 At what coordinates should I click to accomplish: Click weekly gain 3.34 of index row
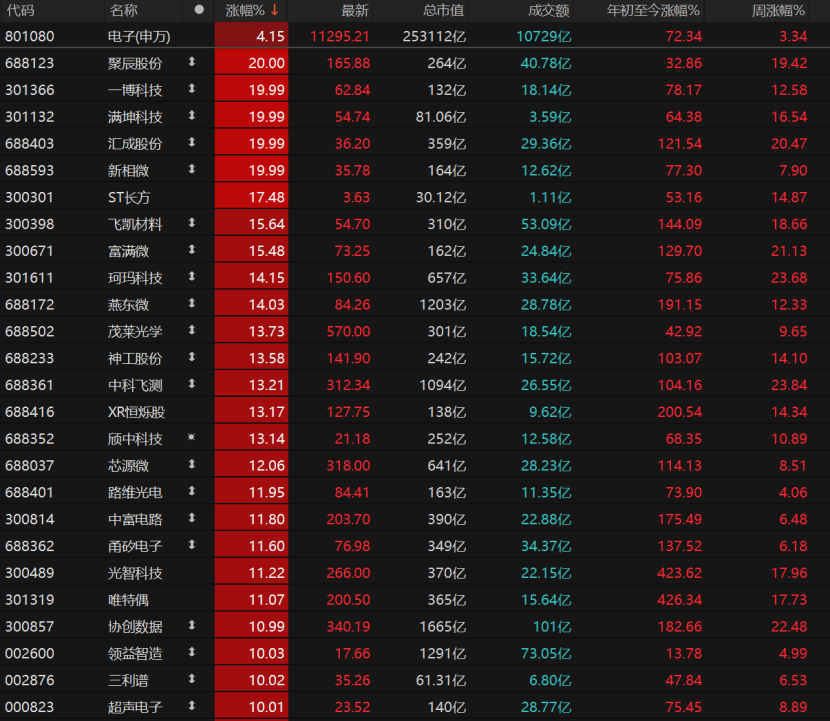click(793, 37)
